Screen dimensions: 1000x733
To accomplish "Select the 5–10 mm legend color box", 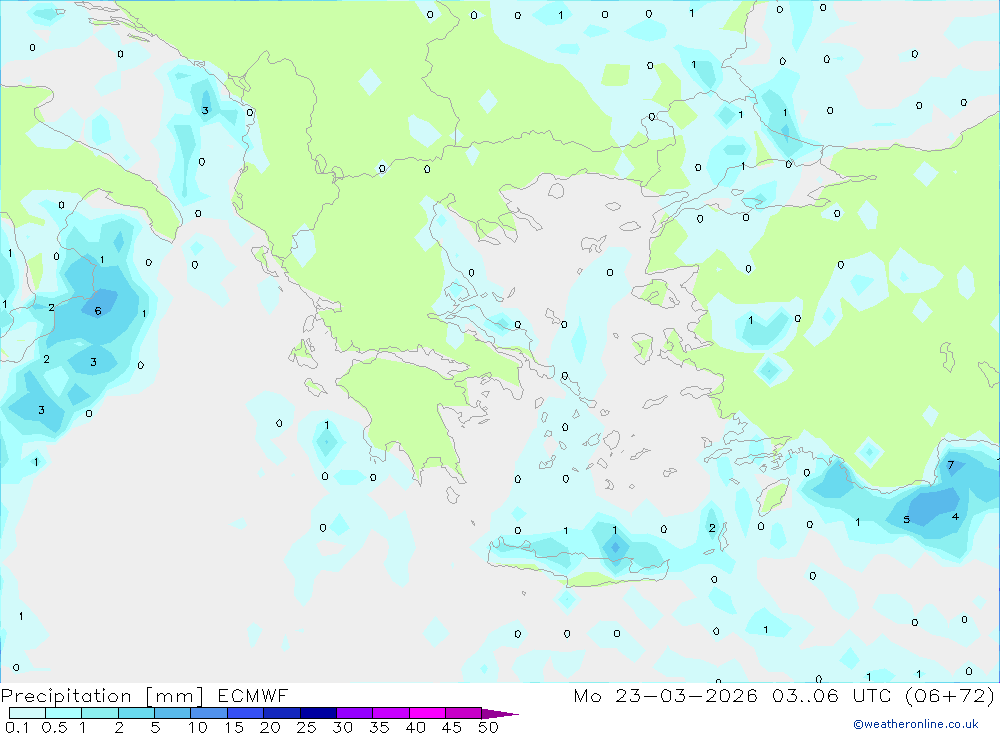I will pyautogui.click(x=173, y=713).
